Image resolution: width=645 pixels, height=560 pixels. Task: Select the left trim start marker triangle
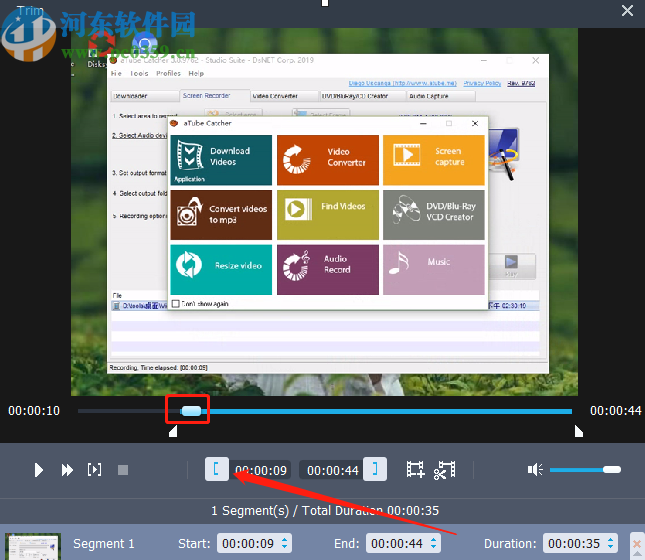click(x=173, y=431)
